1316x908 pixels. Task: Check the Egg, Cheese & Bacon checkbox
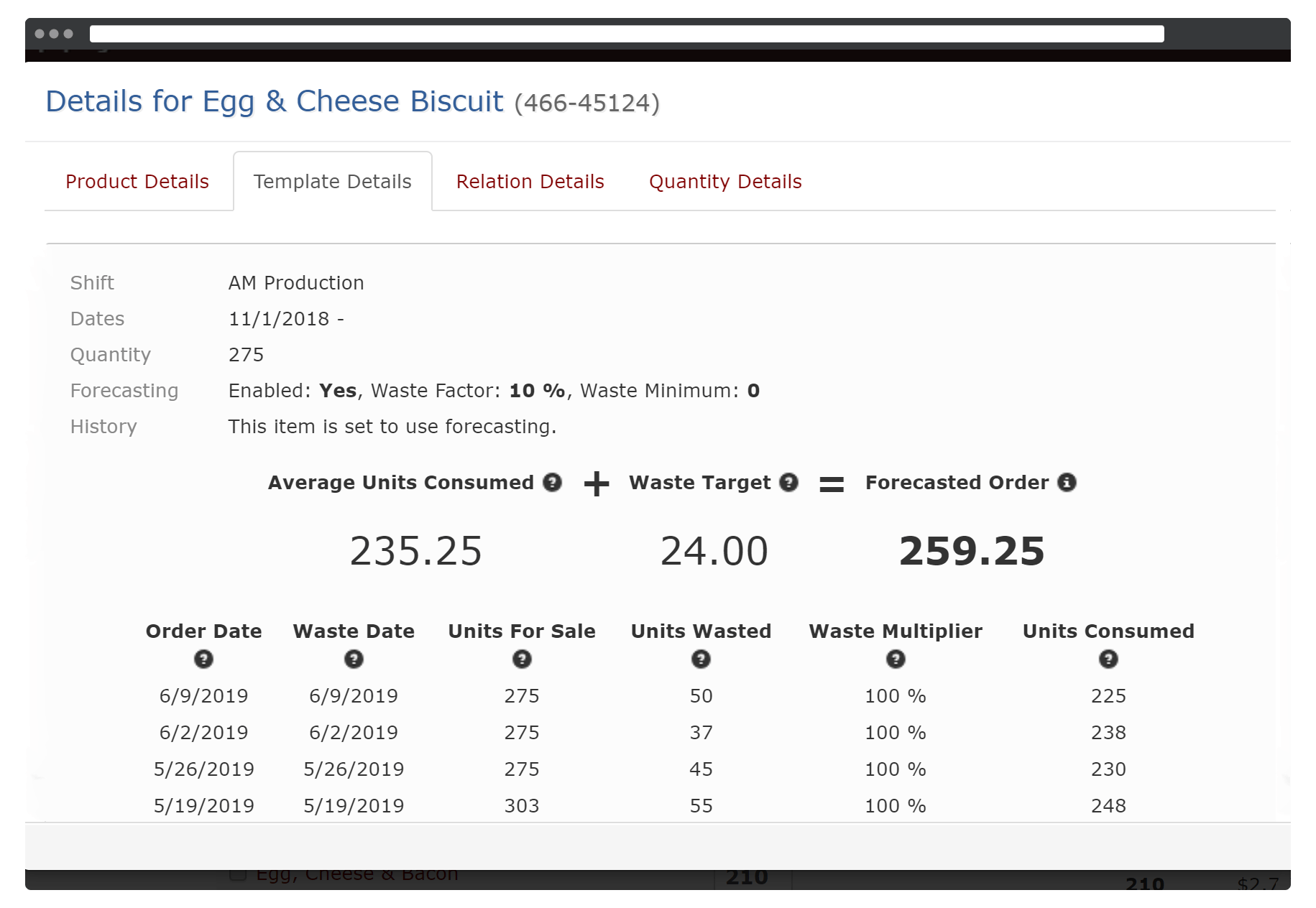click(237, 873)
